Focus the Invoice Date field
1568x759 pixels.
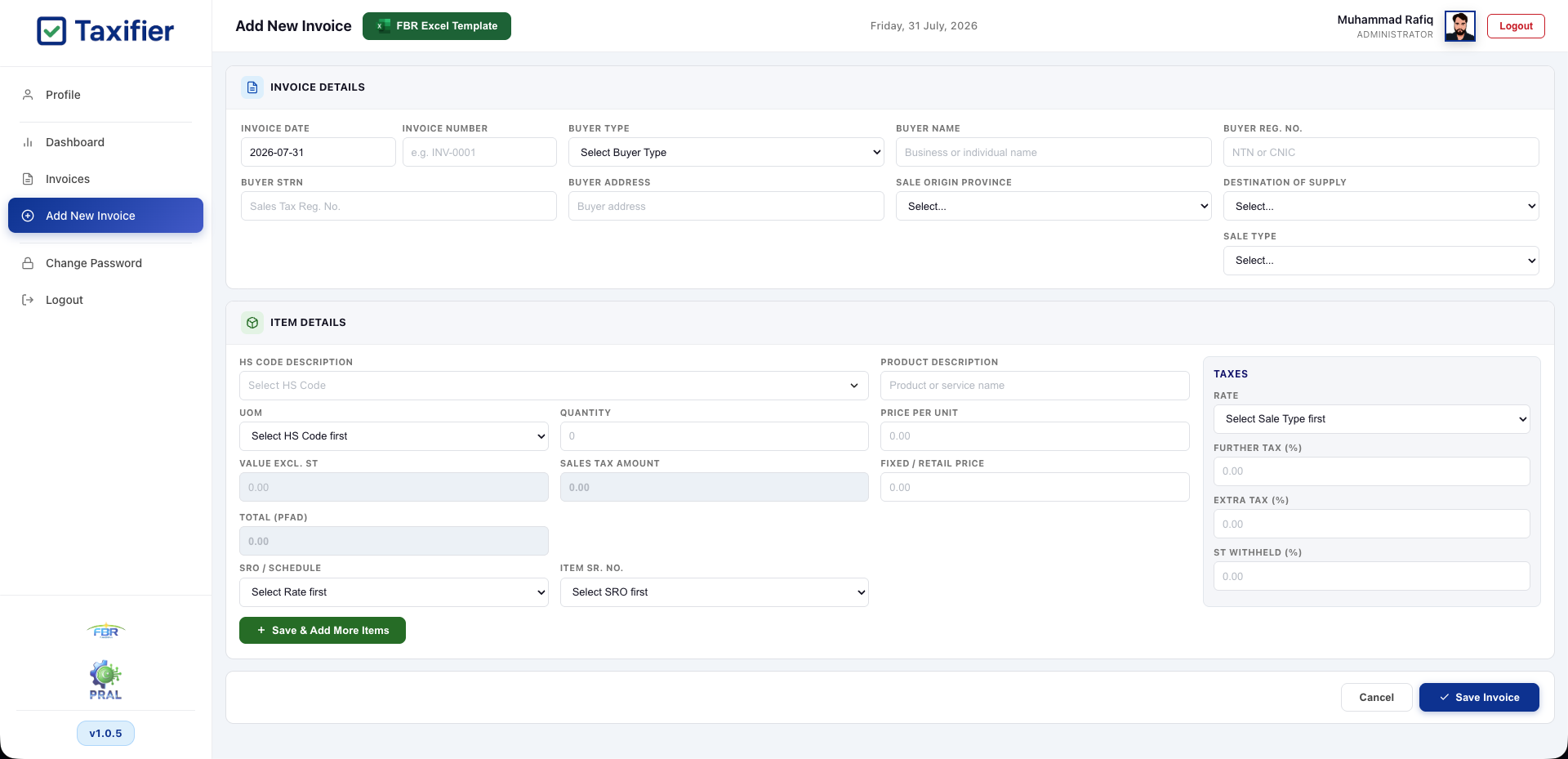pos(318,152)
